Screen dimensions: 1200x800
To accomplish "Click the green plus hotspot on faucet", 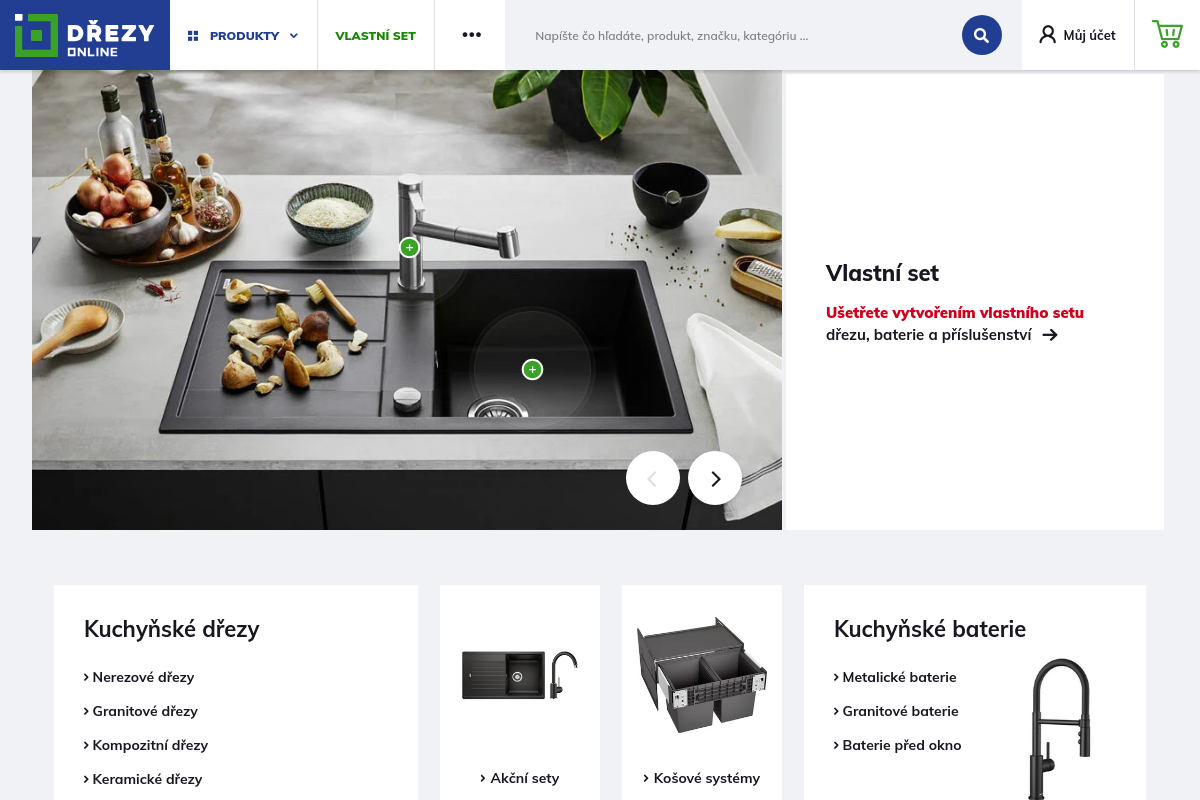I will coord(409,247).
